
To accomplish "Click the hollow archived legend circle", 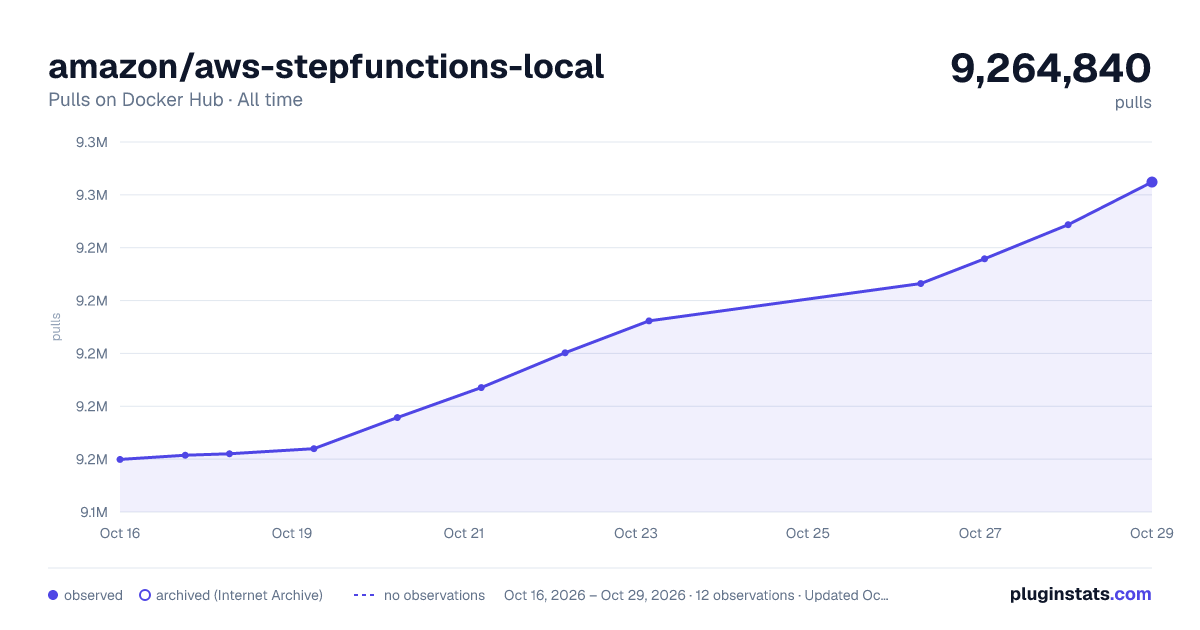I will (145, 595).
